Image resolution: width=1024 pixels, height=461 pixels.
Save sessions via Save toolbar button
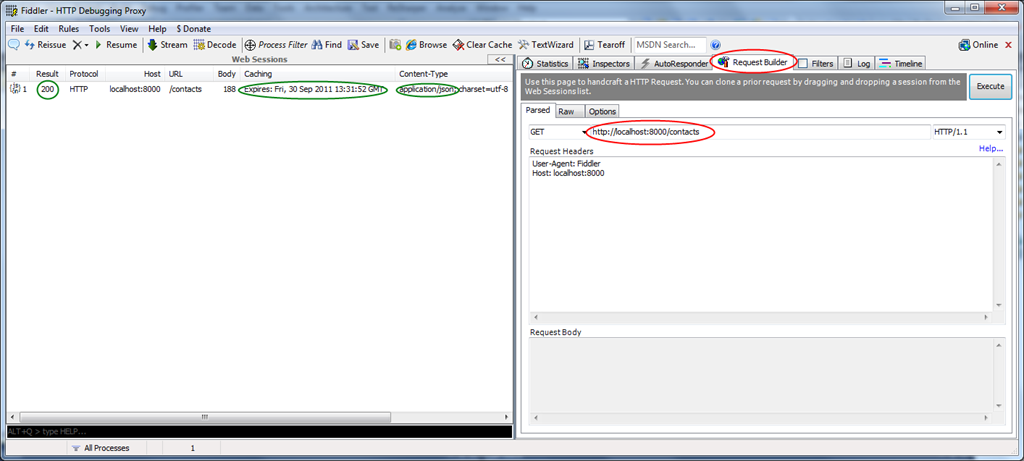pyautogui.click(x=363, y=45)
